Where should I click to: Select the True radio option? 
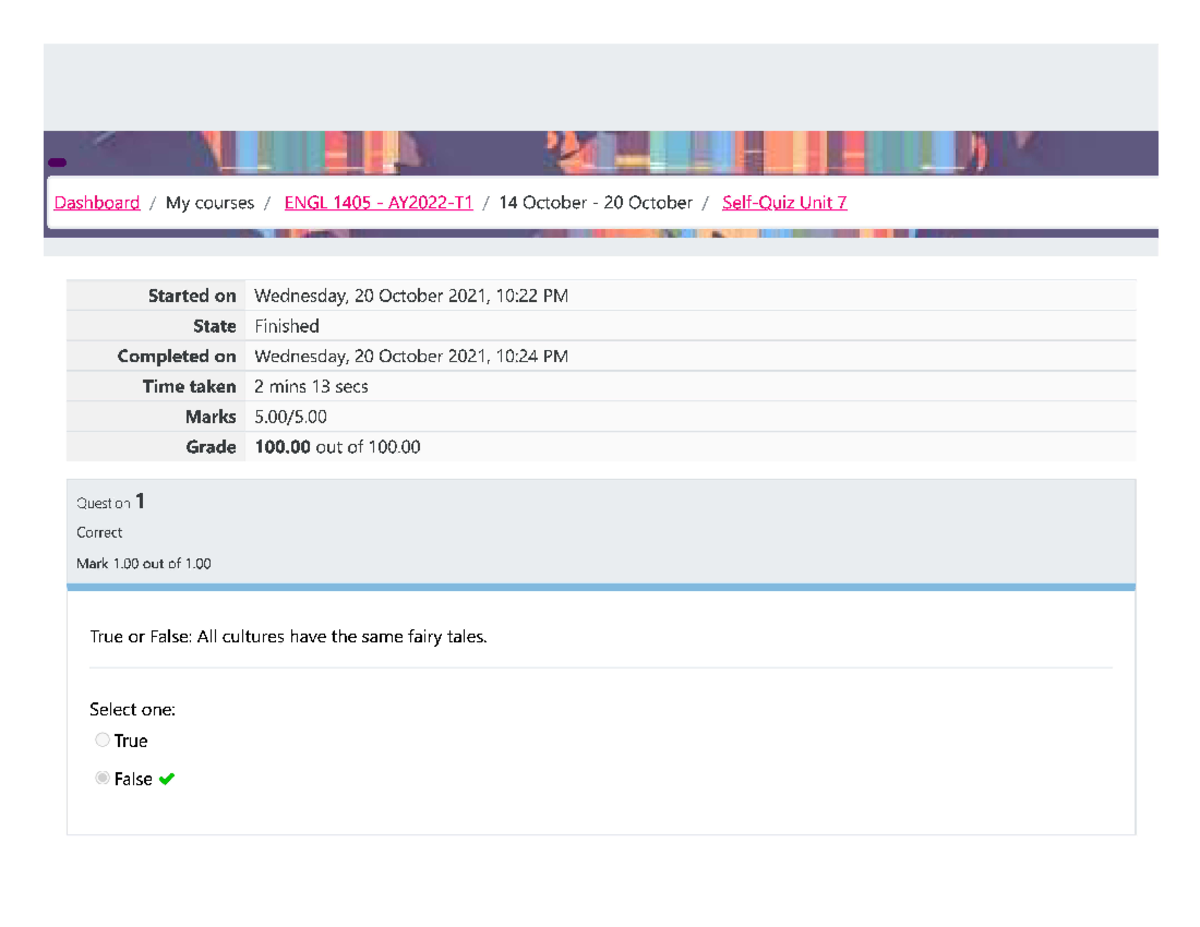[x=102, y=741]
